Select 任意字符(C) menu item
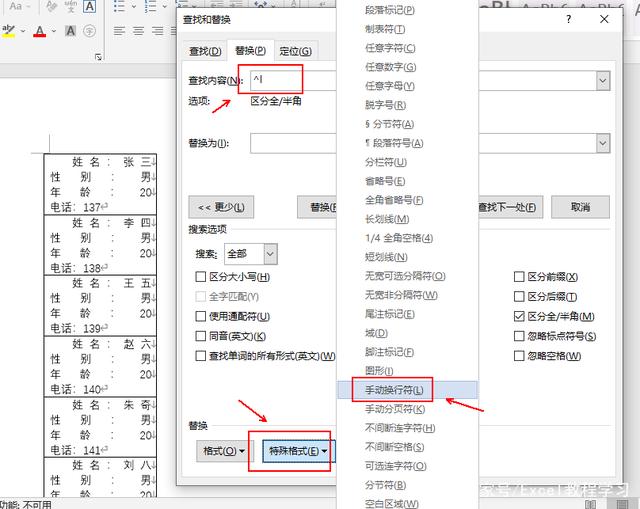This screenshot has width=640, height=509. coord(407,48)
